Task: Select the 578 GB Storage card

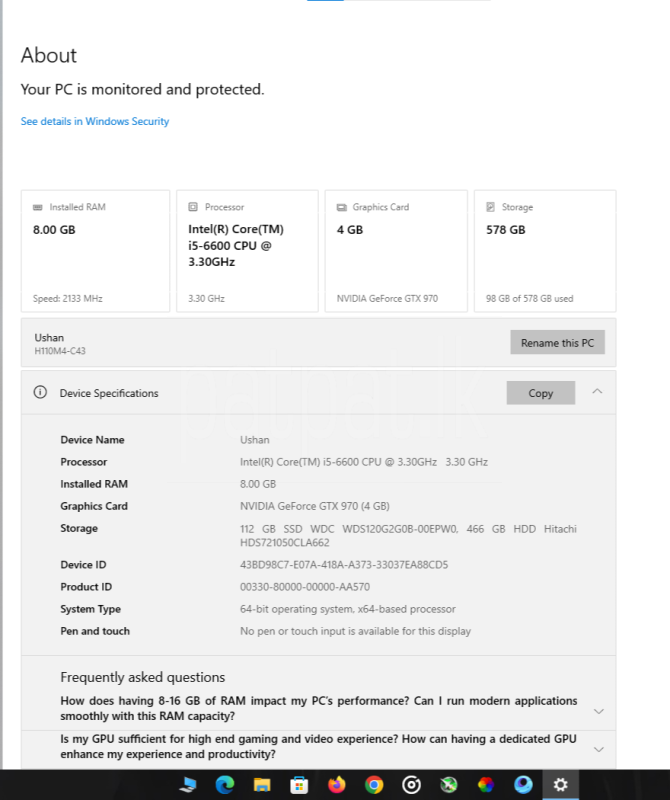Action: pyautogui.click(x=544, y=251)
